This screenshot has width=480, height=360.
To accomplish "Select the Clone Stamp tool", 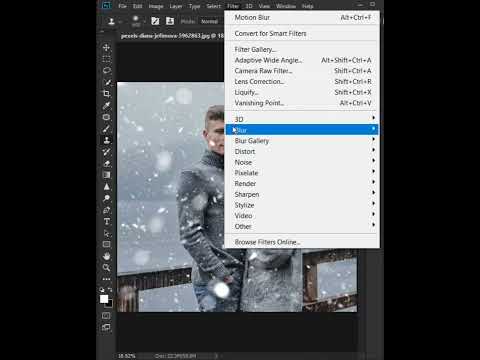I will click(106, 140).
